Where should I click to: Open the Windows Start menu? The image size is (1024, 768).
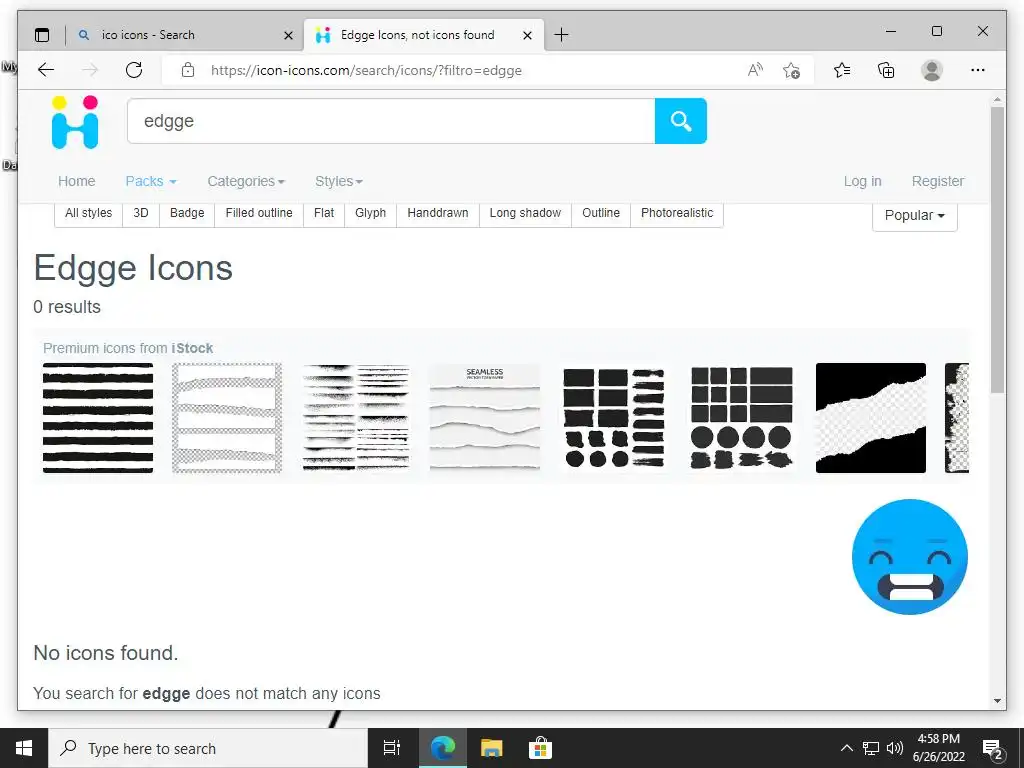(24, 748)
